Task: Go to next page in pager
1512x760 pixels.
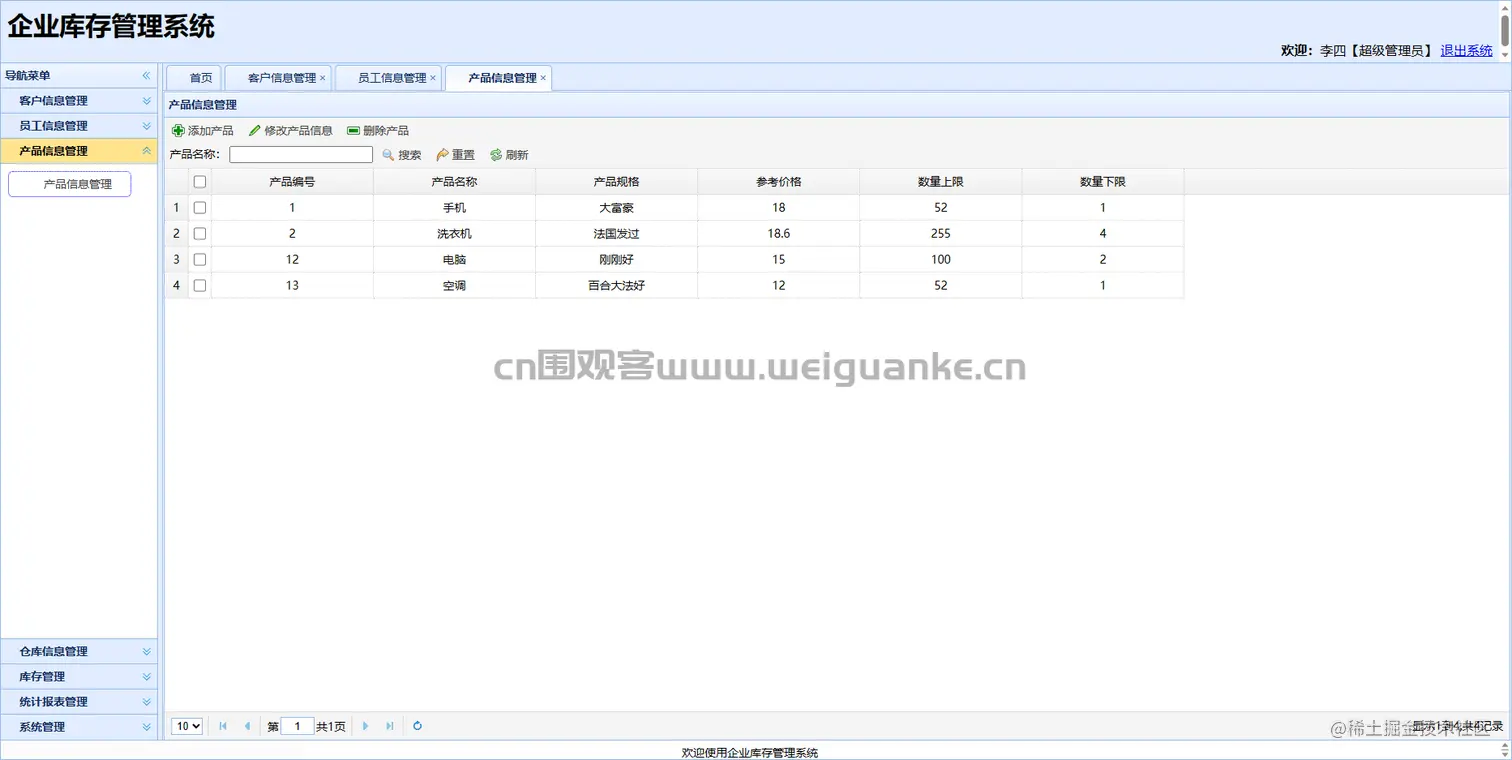Action: click(x=365, y=726)
